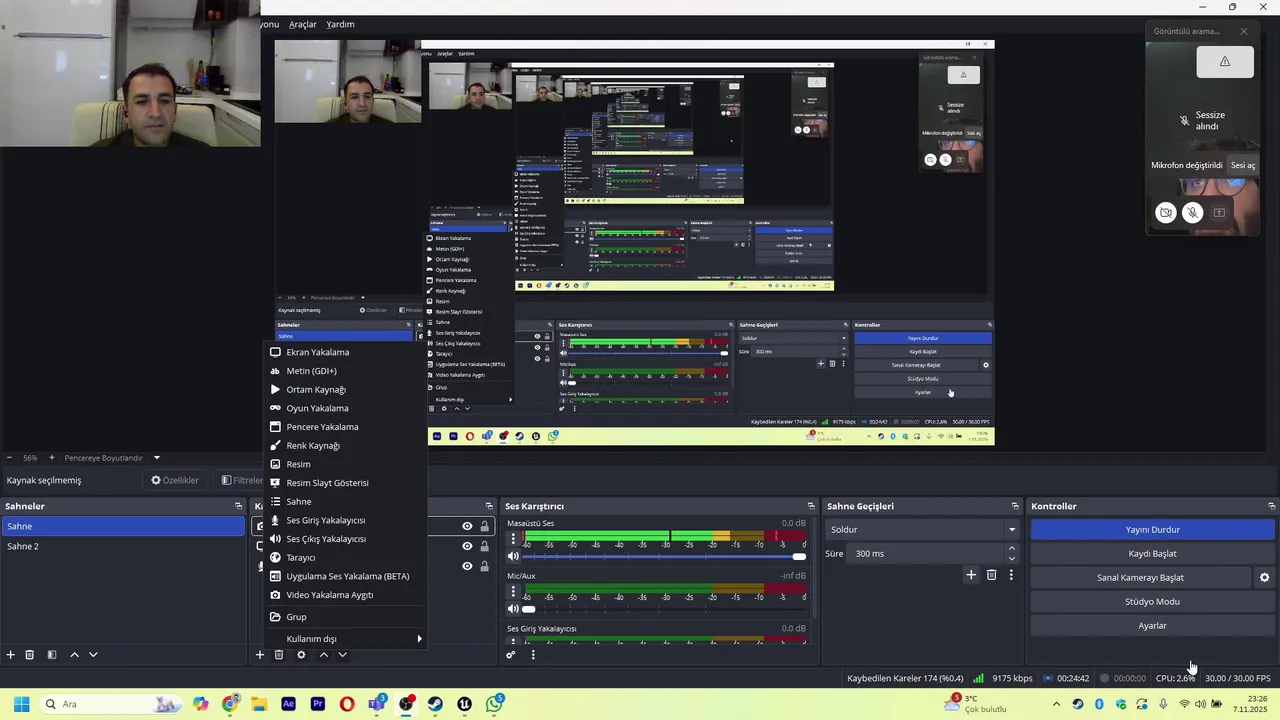Mute Masaüstü Ses speaker icon
The height and width of the screenshot is (720, 1280).
[513, 557]
